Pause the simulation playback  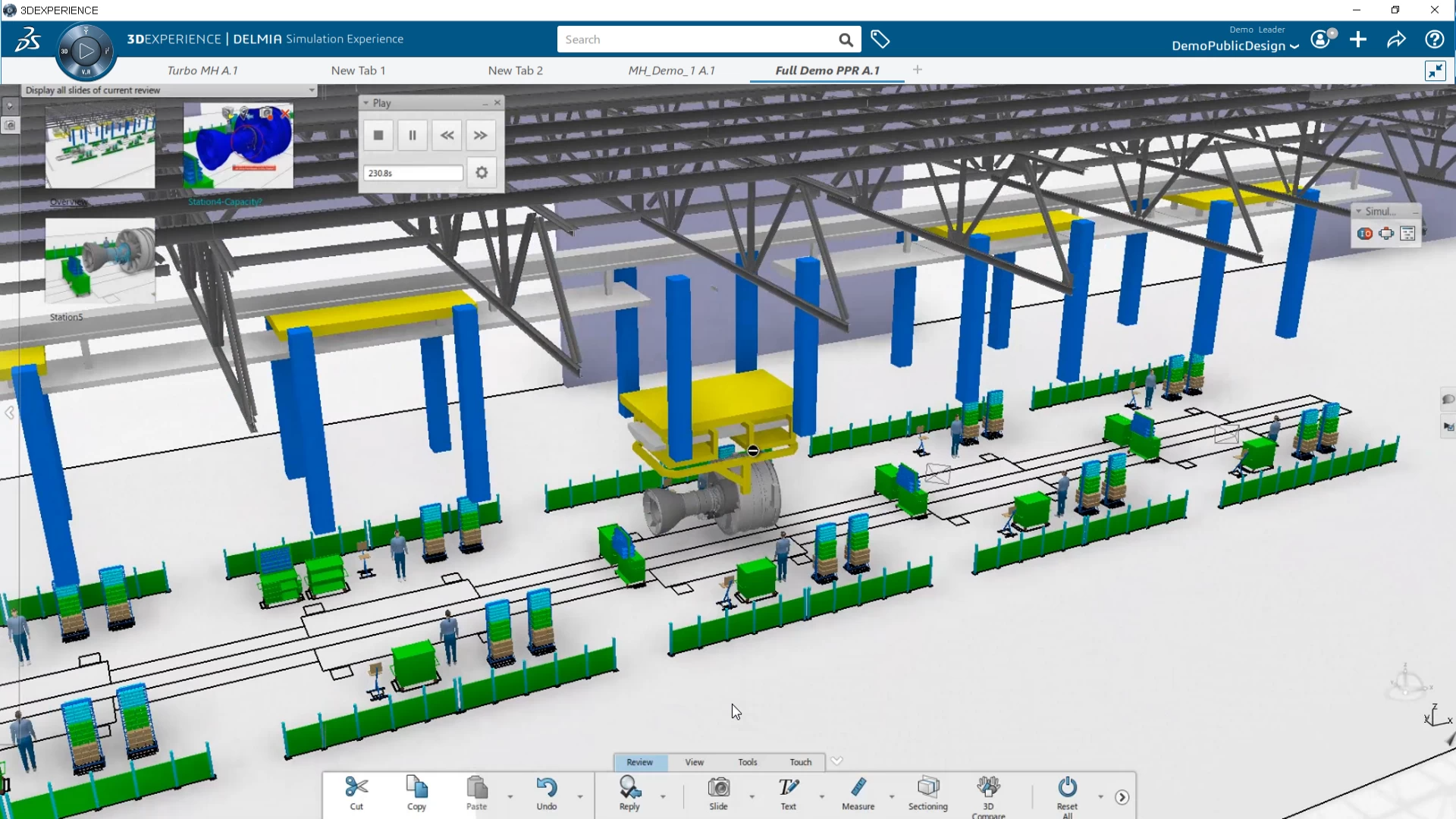(413, 135)
